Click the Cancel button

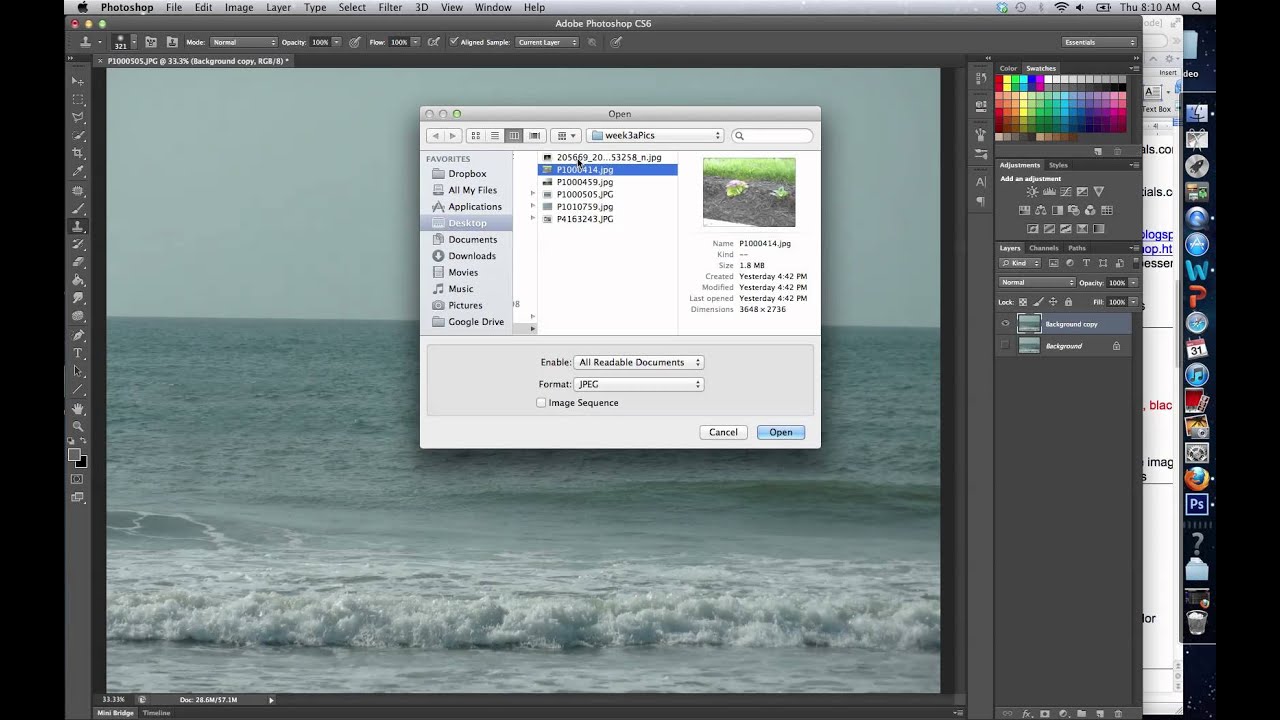pyautogui.click(x=723, y=433)
